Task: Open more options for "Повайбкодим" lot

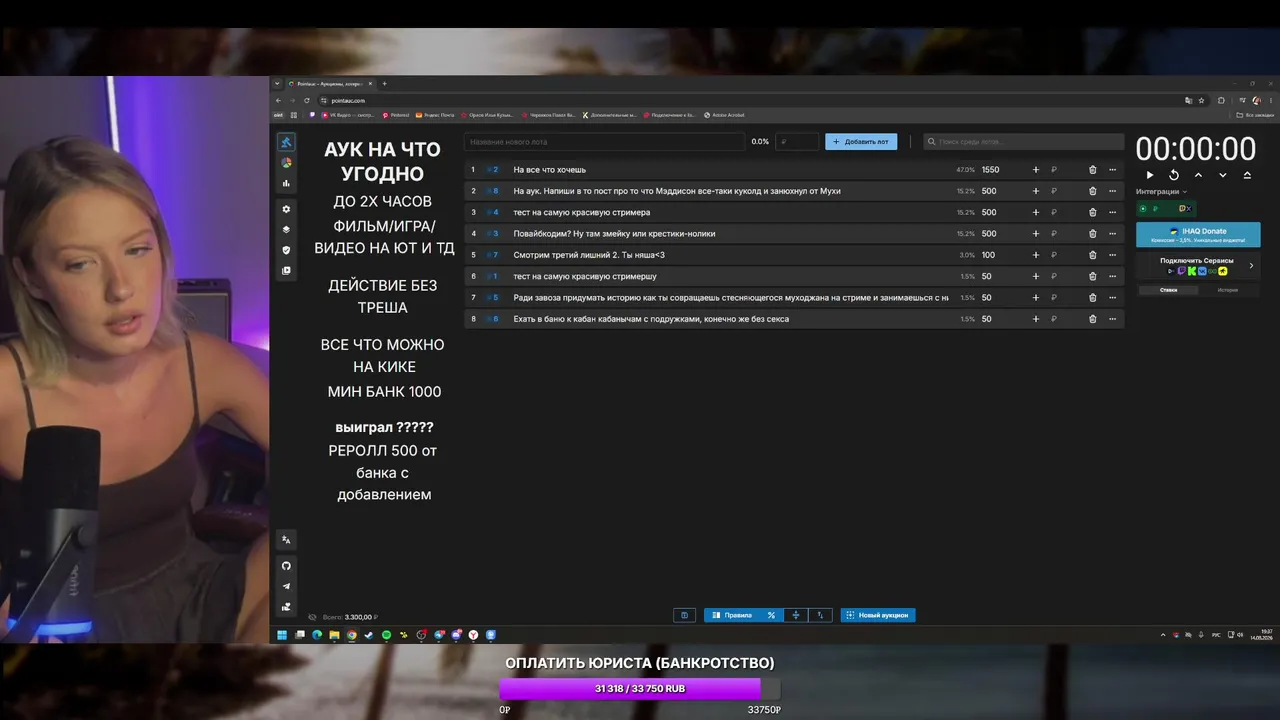Action: (x=1112, y=234)
